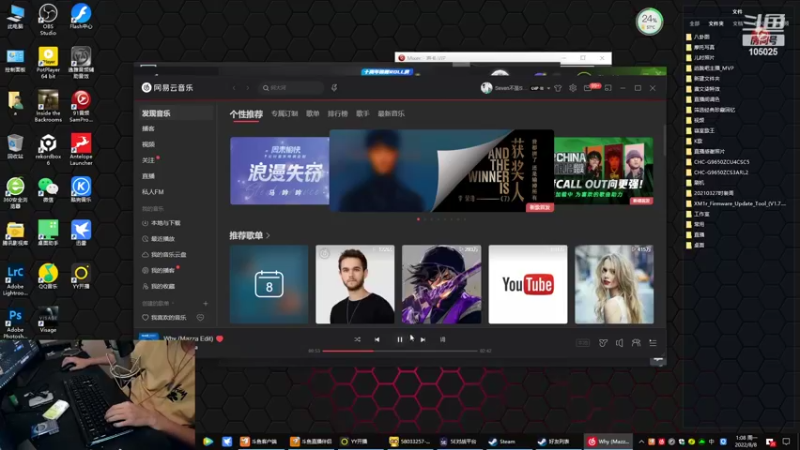Skip to the next track
Screen dimensions: 800x450
coord(423,339)
